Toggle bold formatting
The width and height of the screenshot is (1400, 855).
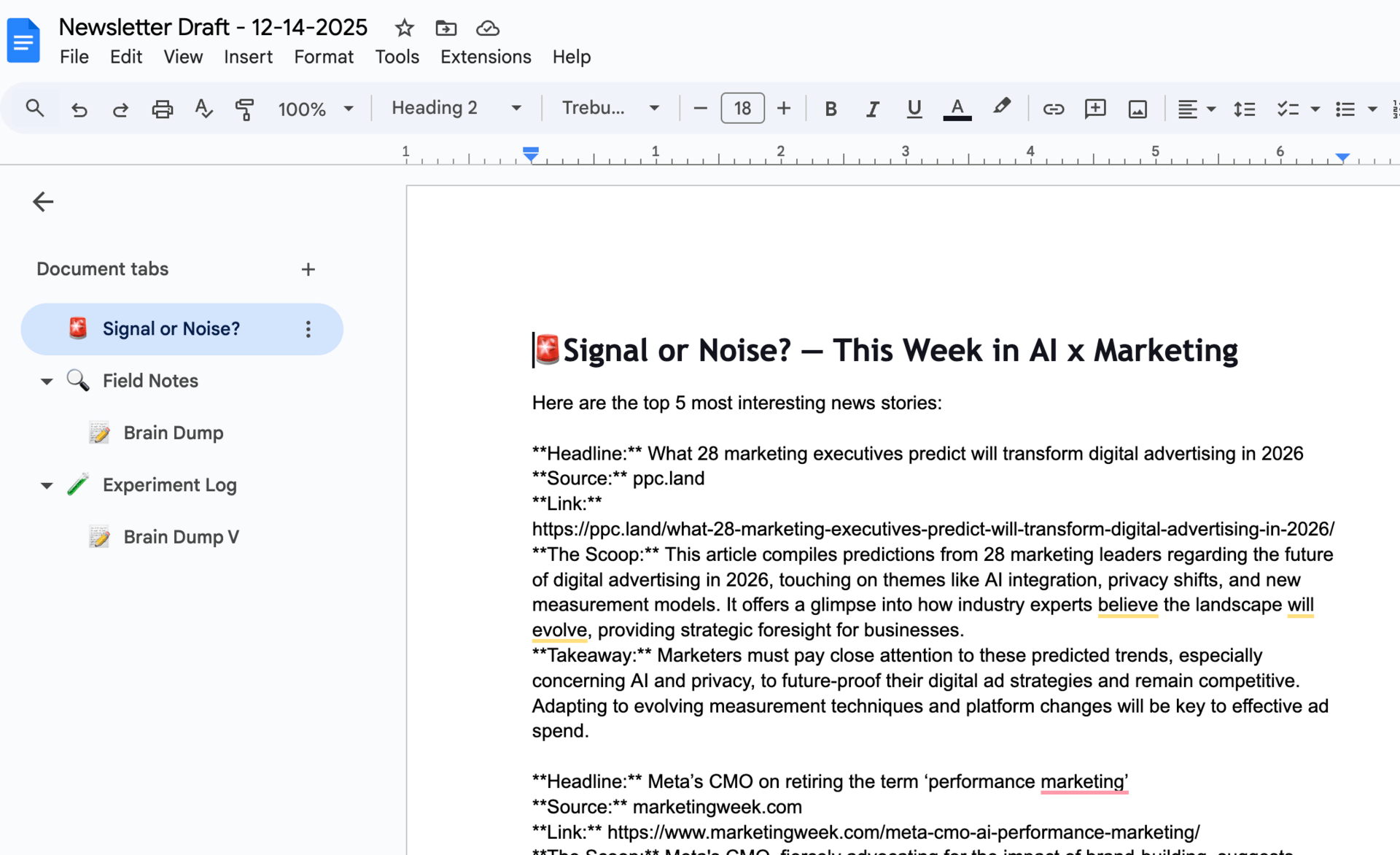[x=831, y=109]
